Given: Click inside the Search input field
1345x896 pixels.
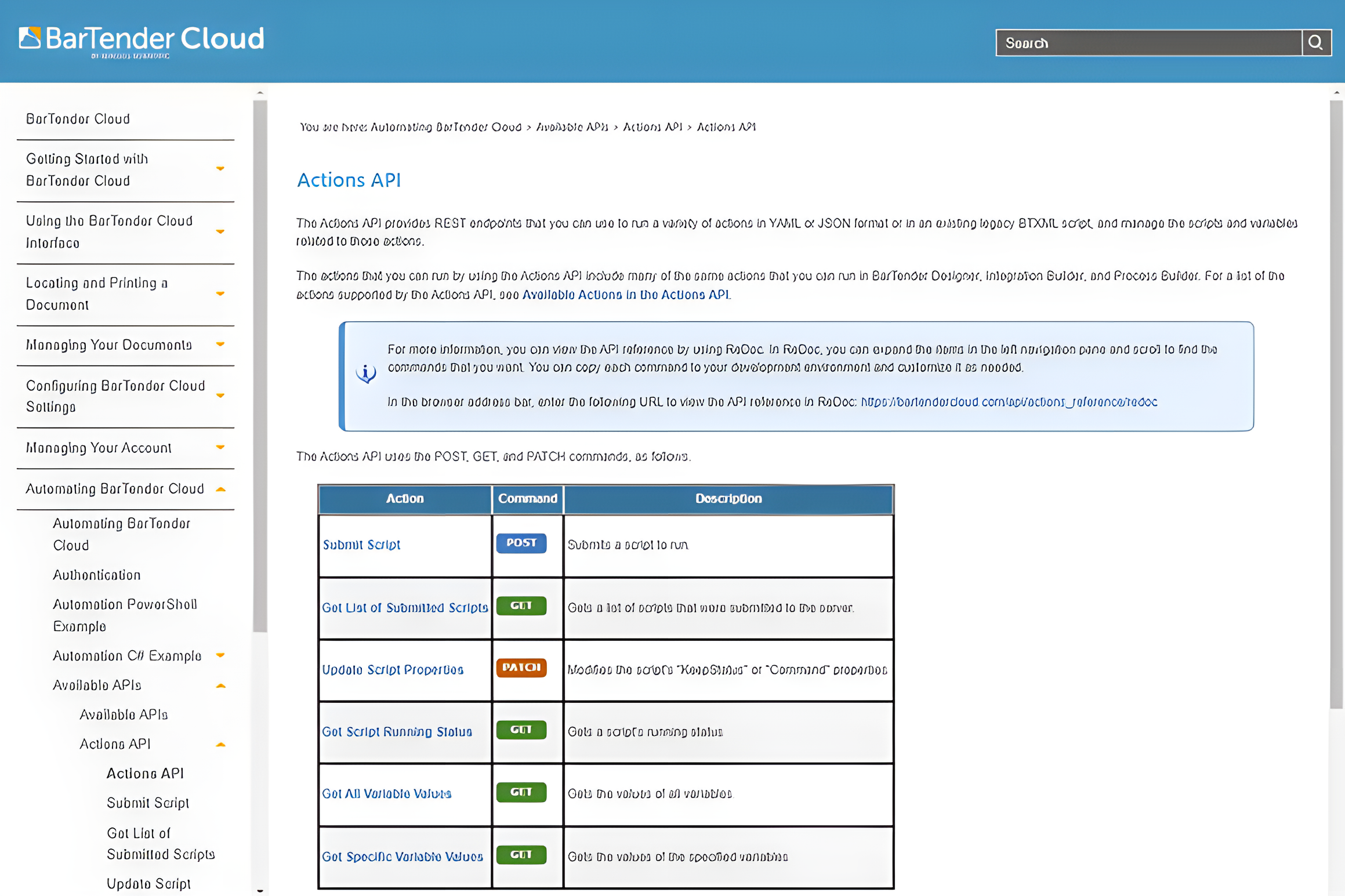Looking at the screenshot, I should [x=1137, y=42].
